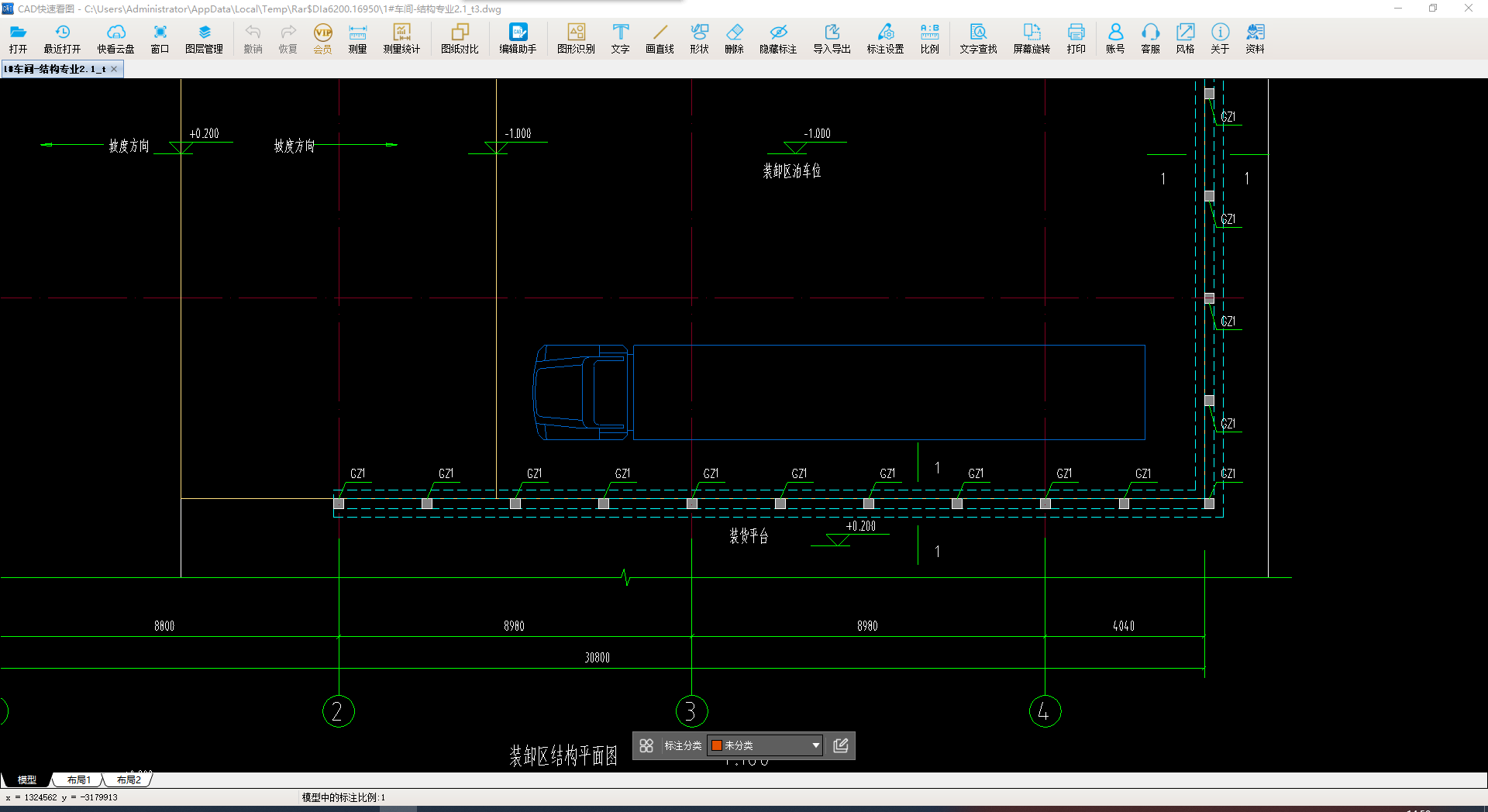1488x812 pixels.
Task: Open 导入导出 import export
Action: (832, 39)
